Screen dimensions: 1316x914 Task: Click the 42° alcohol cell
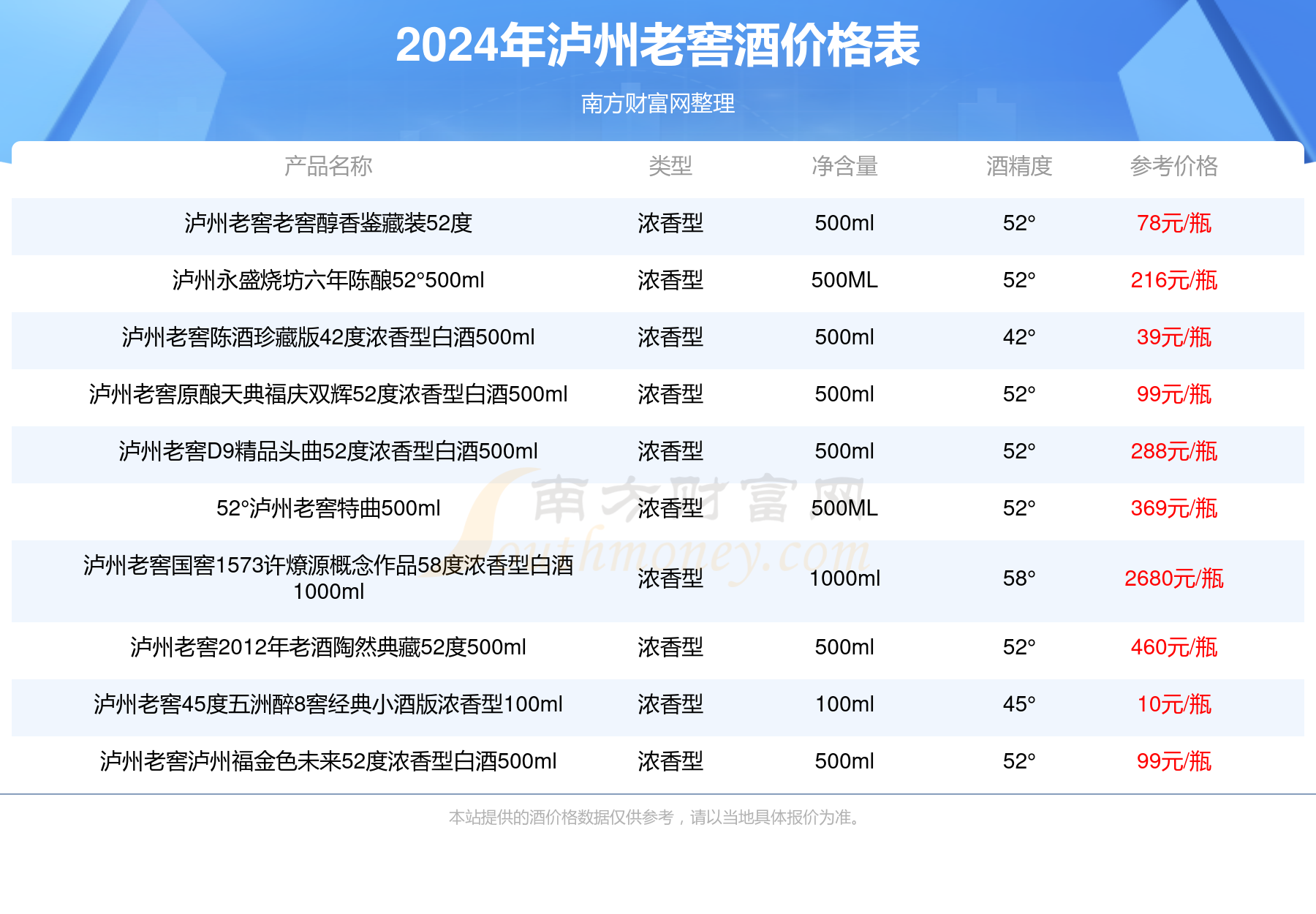1019,337
